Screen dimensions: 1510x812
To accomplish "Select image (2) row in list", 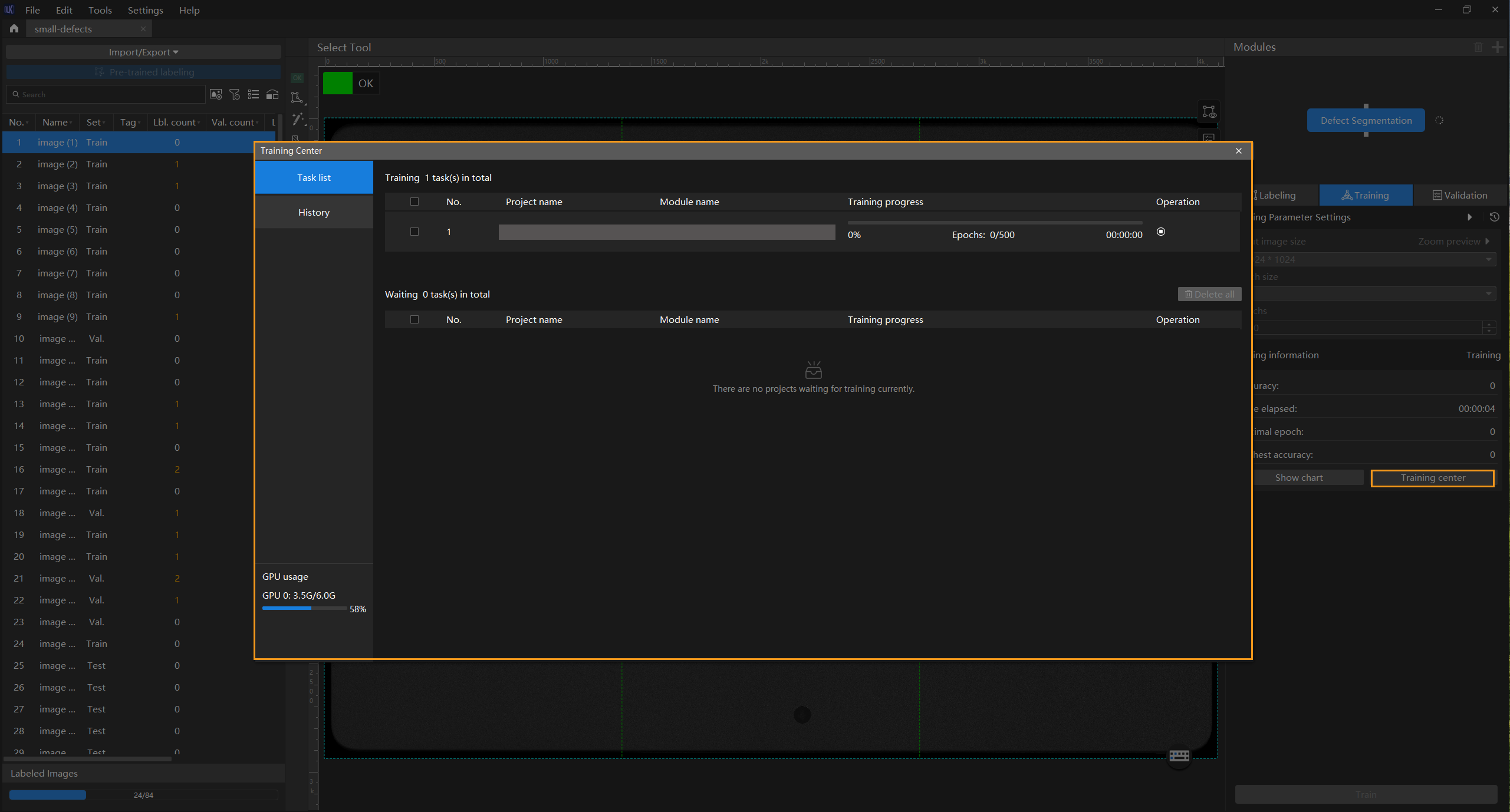I will 129,164.
